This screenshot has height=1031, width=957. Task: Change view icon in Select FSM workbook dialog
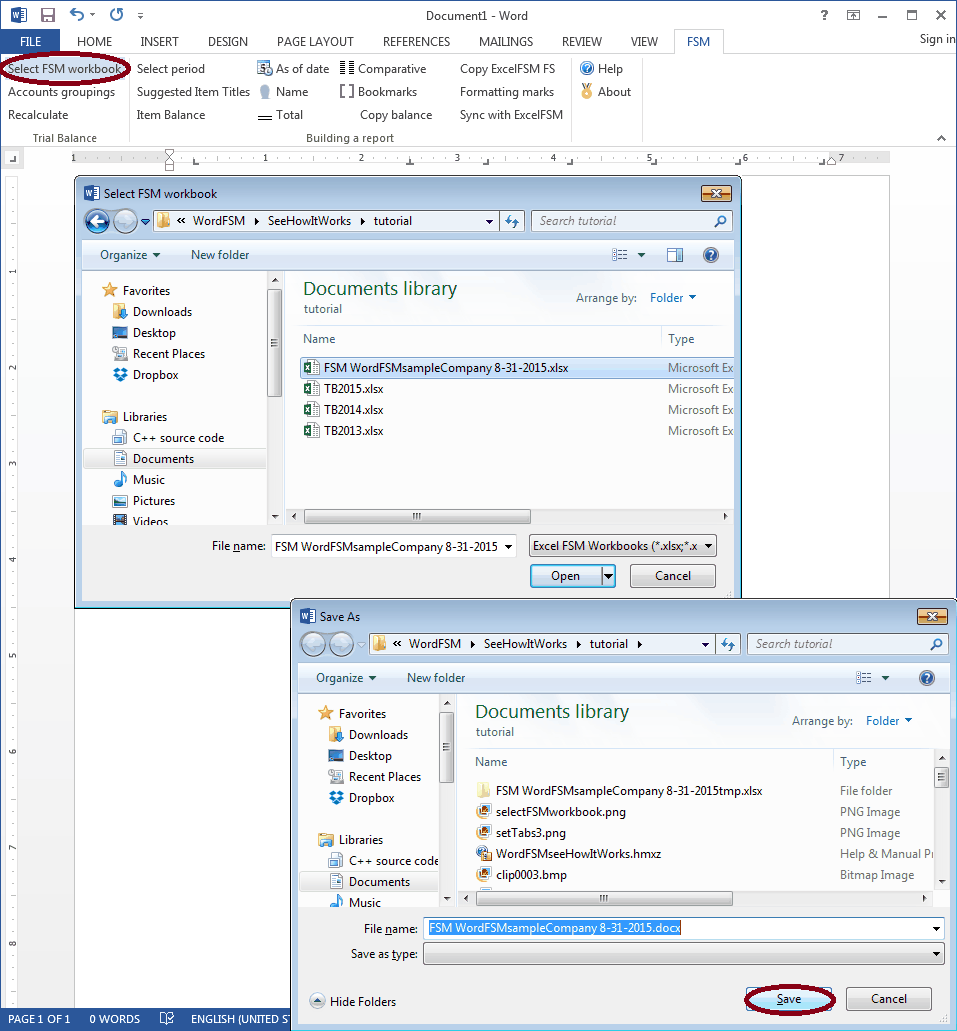(x=620, y=254)
